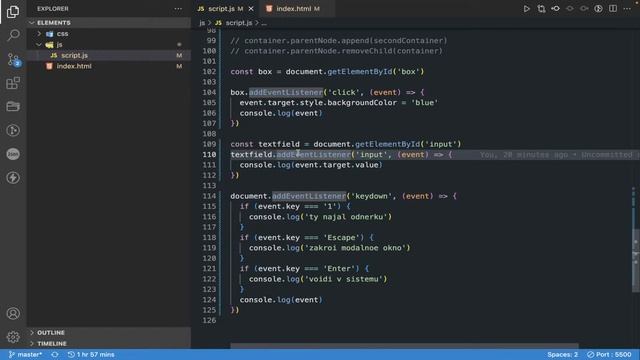
Task: Click 'zakroi modalnoe okno' string
Action: point(356,248)
